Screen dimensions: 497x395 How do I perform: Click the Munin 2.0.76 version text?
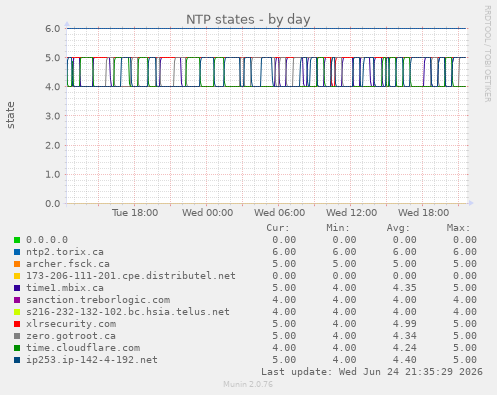click(248, 384)
